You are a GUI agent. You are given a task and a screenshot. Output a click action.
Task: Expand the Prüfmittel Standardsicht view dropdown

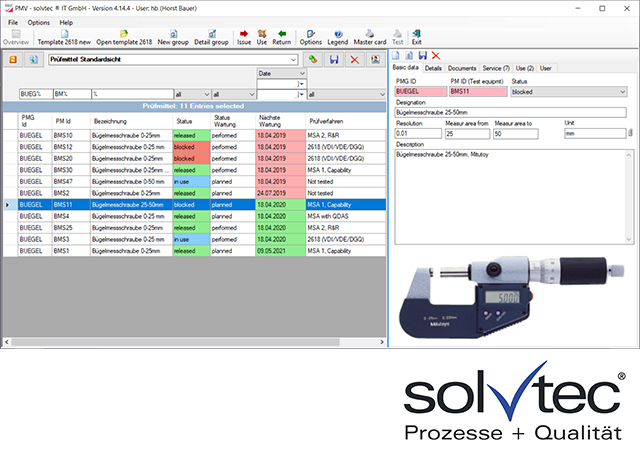click(x=293, y=61)
